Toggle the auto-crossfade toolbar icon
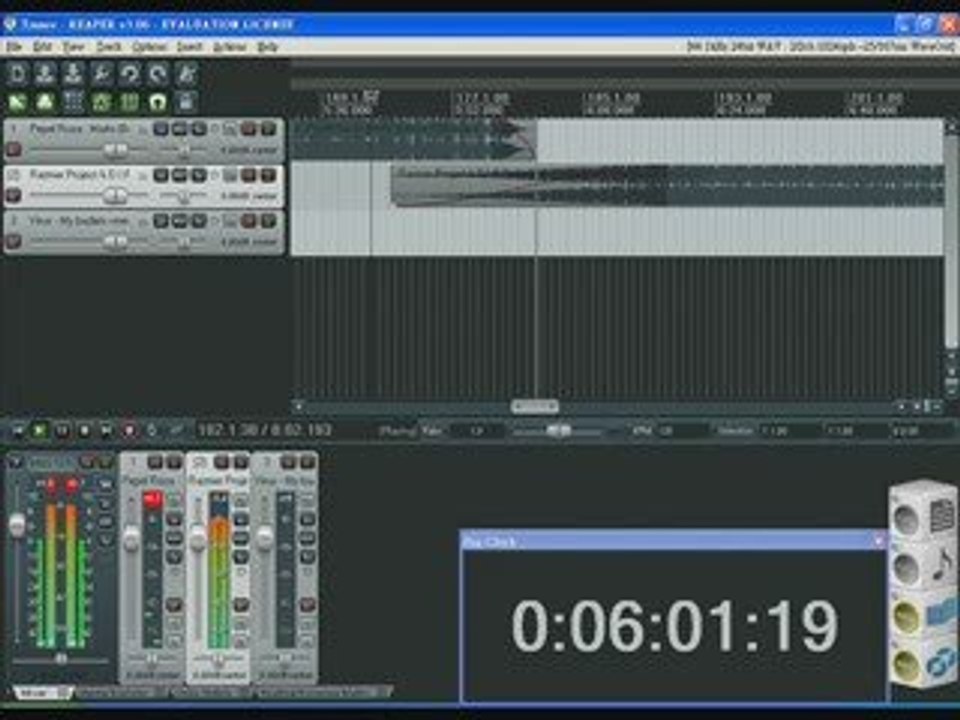 pyautogui.click(x=17, y=102)
